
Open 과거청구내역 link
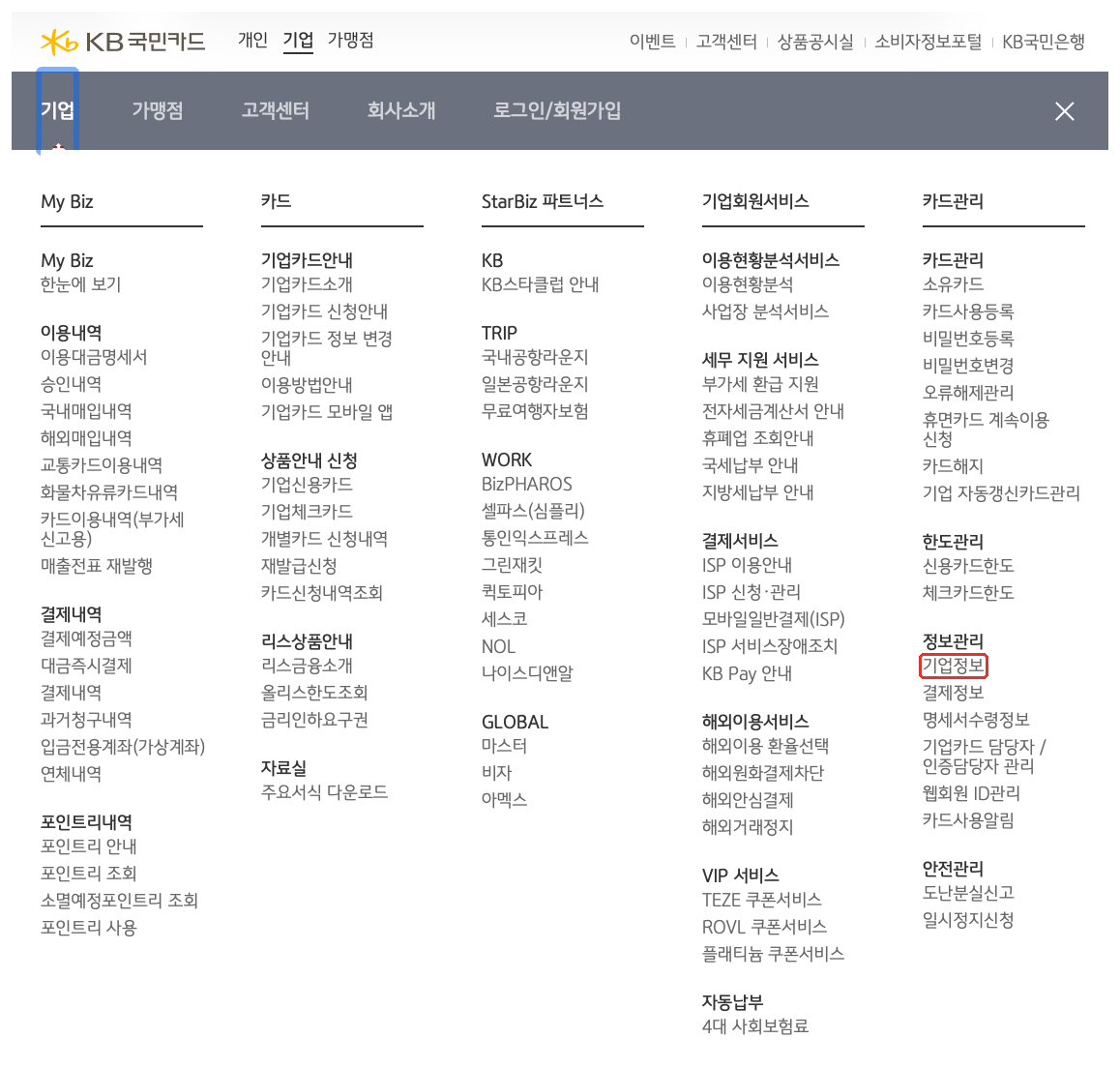click(86, 720)
